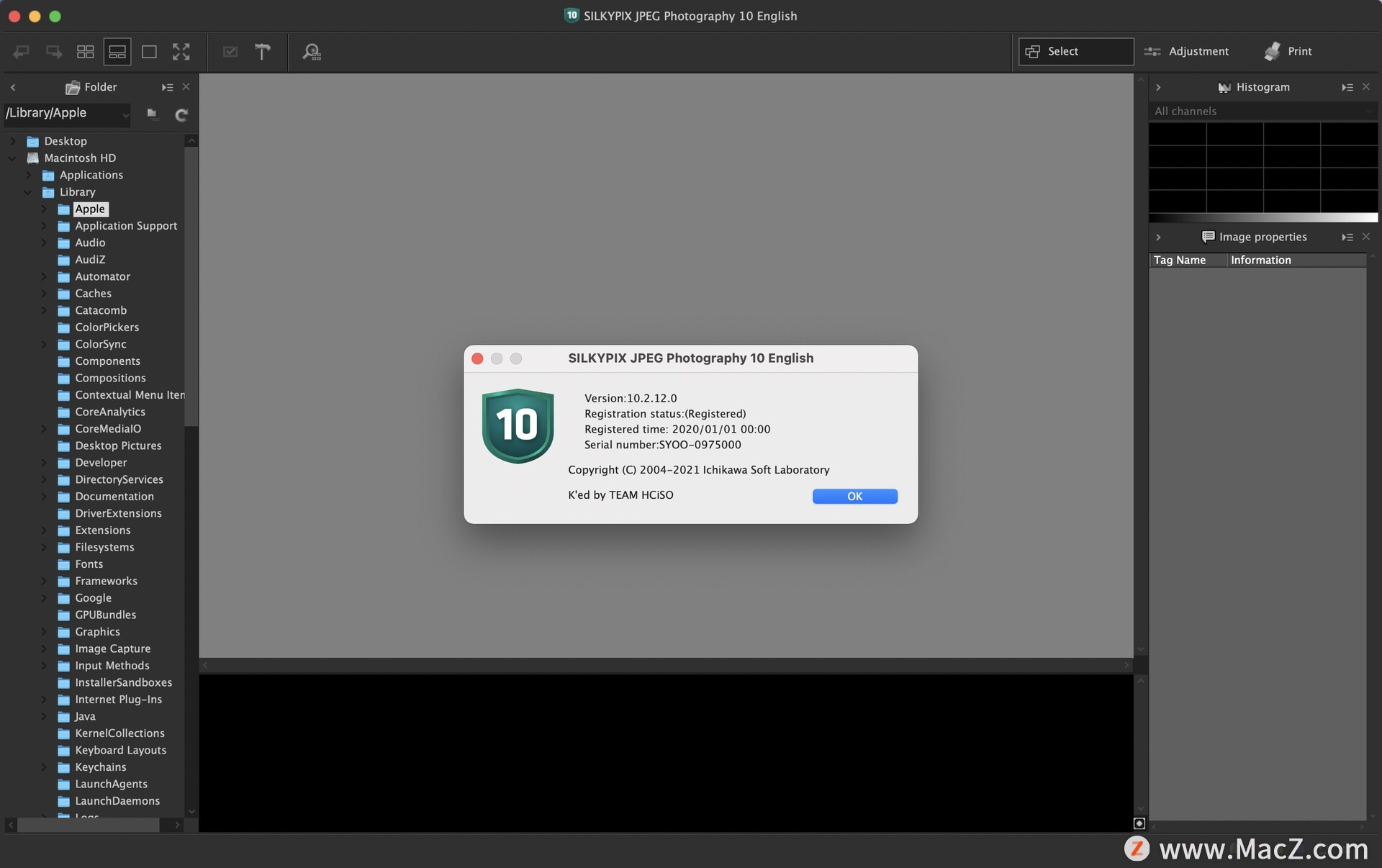Expand the Applications folder node

pos(28,175)
